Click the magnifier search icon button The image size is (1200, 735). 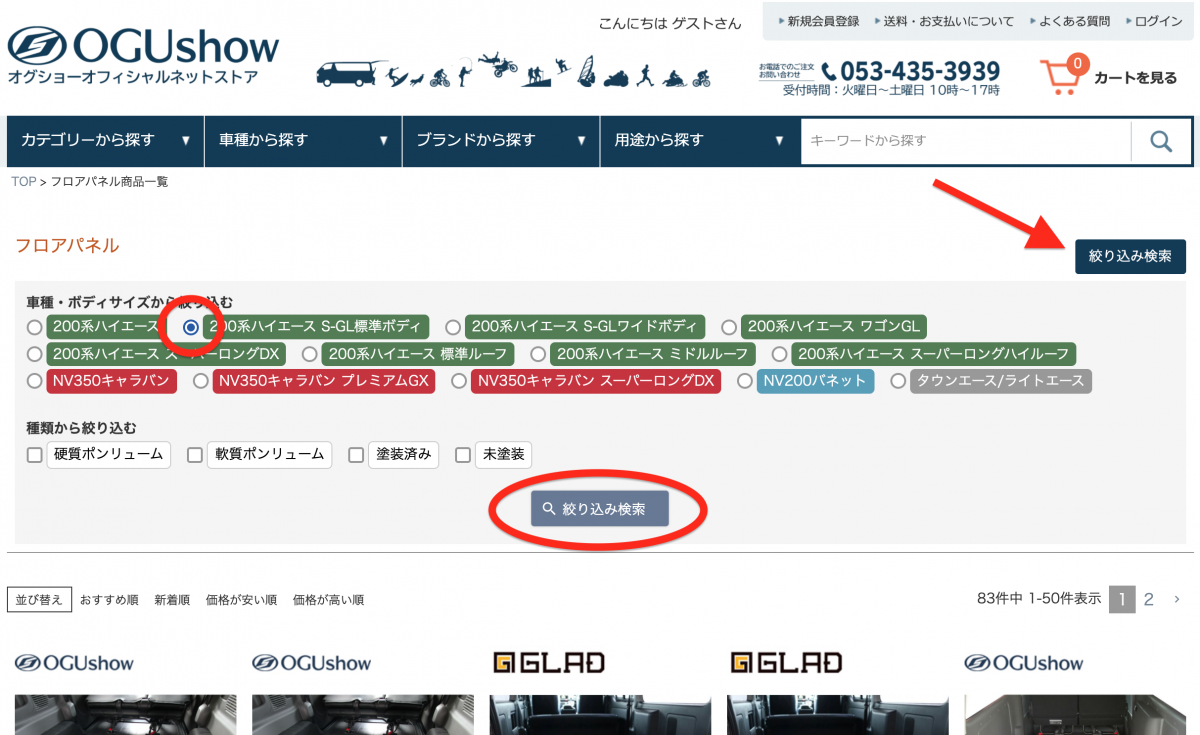tap(1161, 141)
